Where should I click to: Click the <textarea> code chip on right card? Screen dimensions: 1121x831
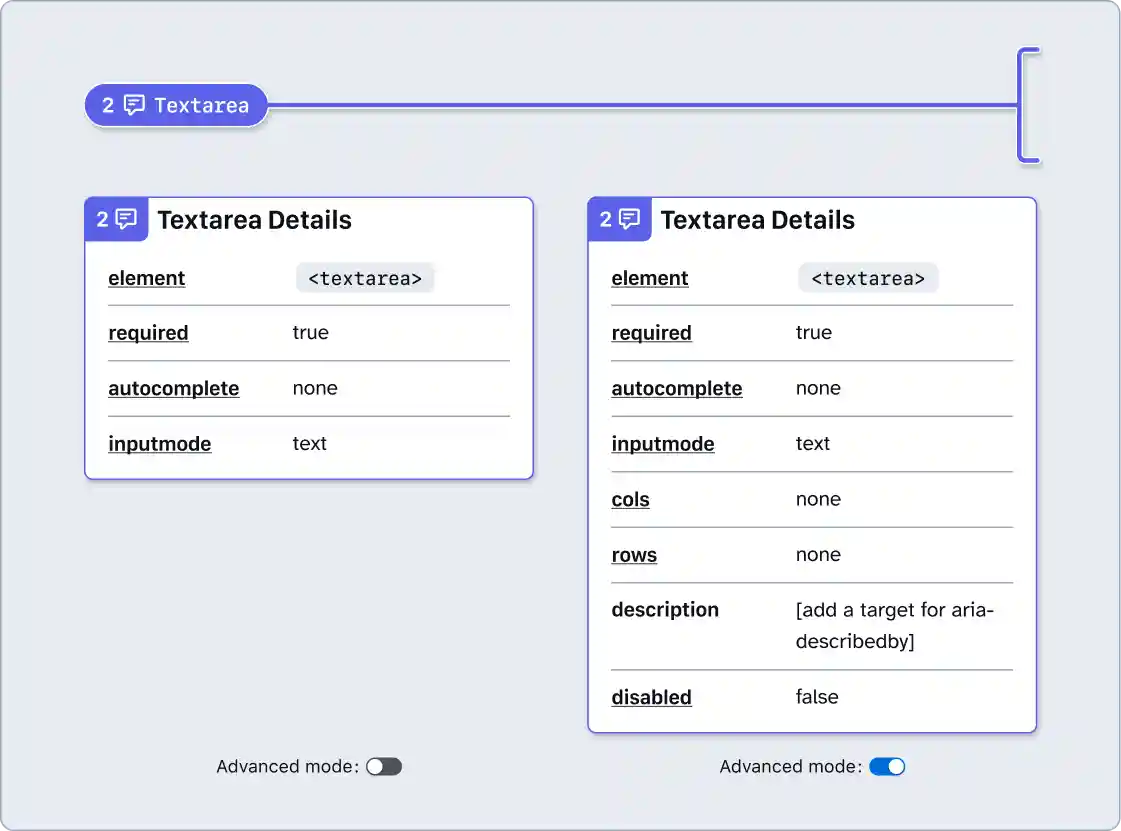pos(868,278)
